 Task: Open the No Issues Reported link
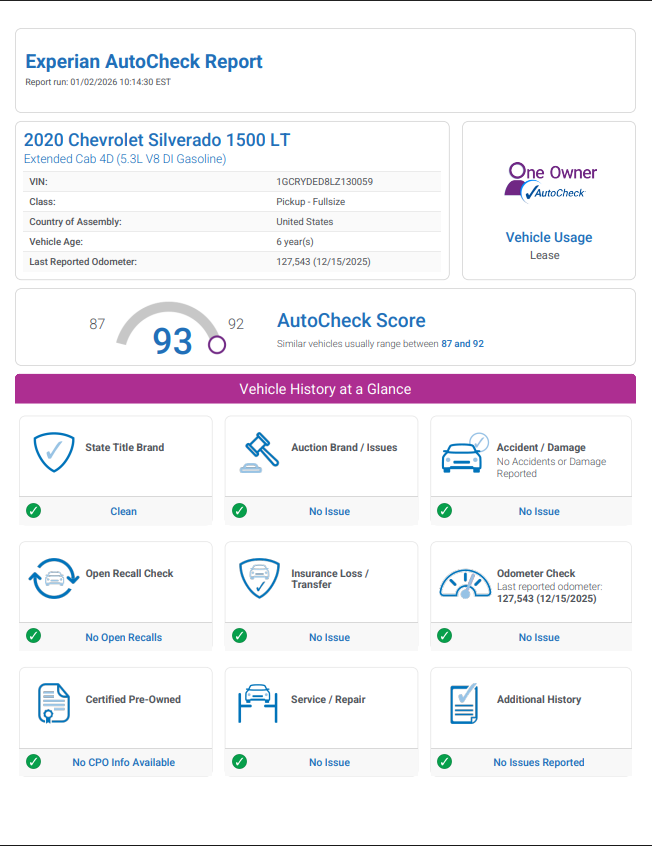point(538,763)
